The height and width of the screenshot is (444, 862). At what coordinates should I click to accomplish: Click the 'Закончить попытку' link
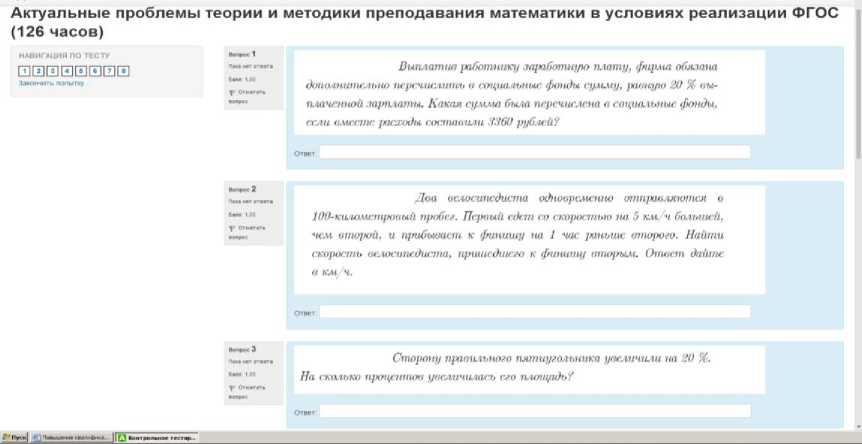52,84
